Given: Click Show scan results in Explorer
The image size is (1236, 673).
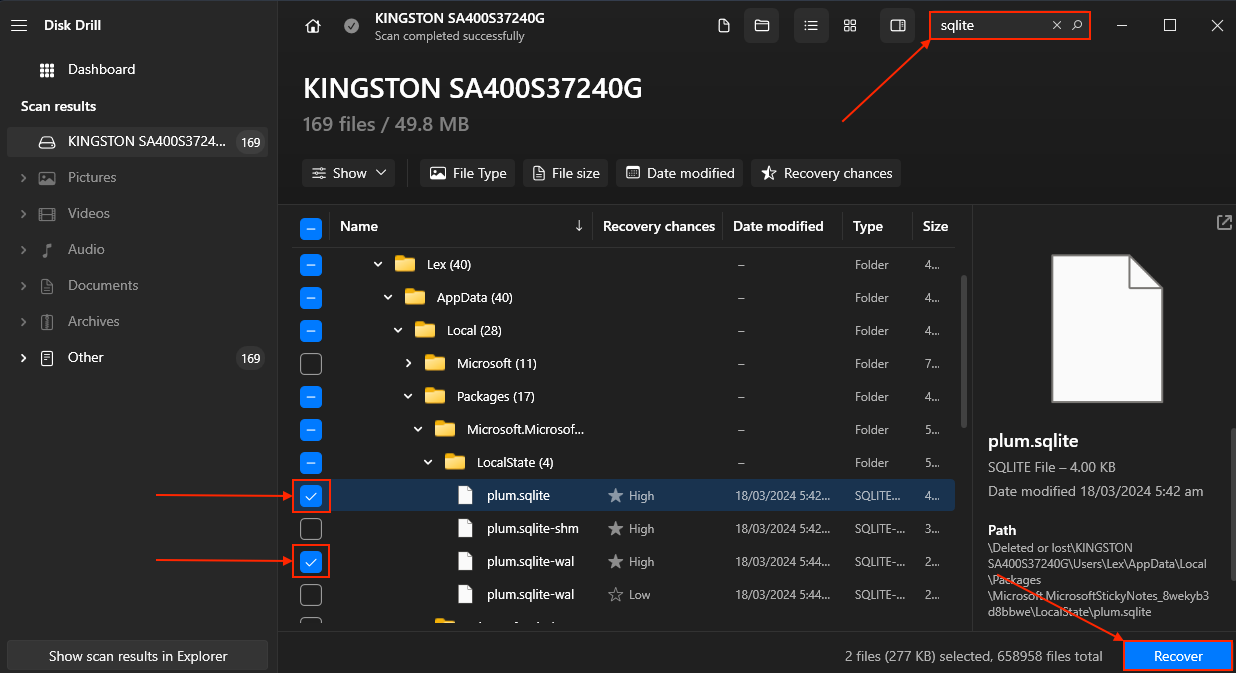Looking at the screenshot, I should pos(138,656).
